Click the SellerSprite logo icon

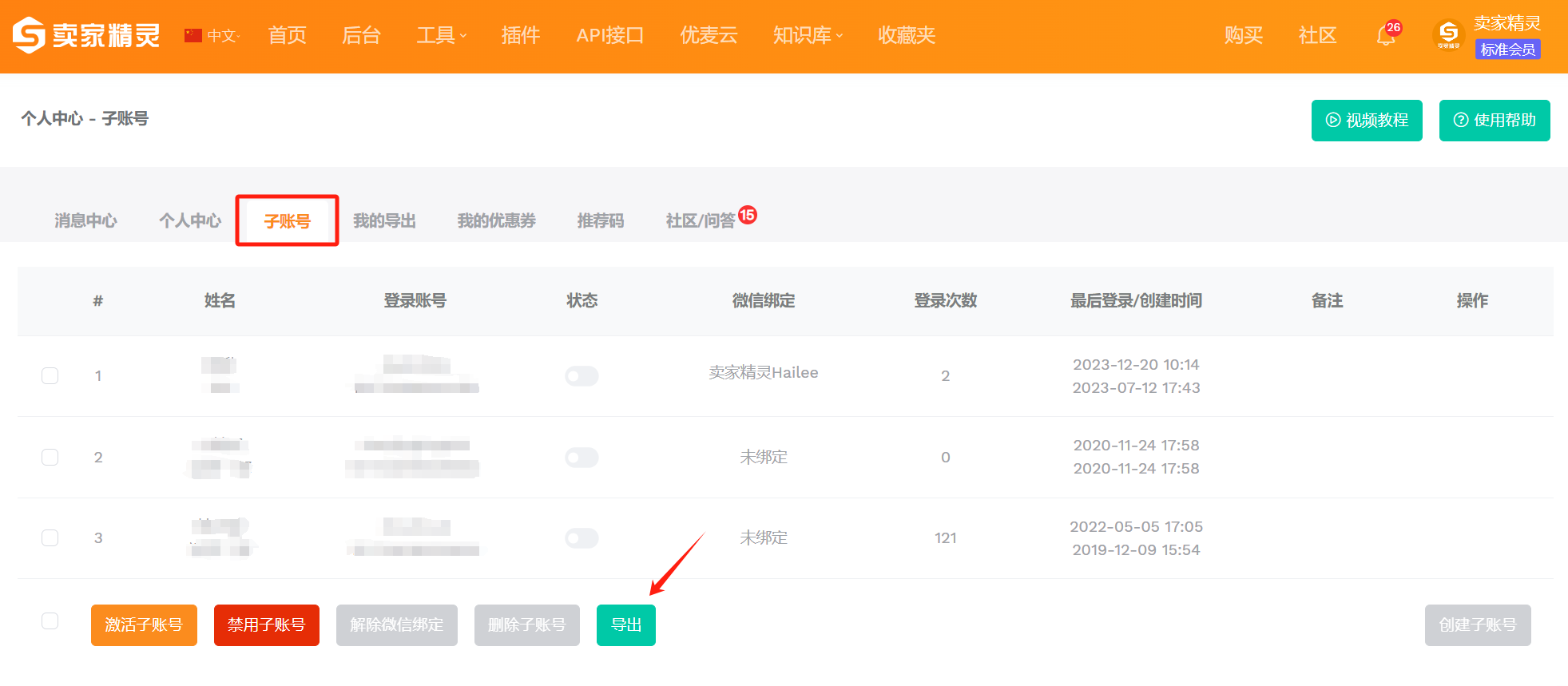coord(29,35)
